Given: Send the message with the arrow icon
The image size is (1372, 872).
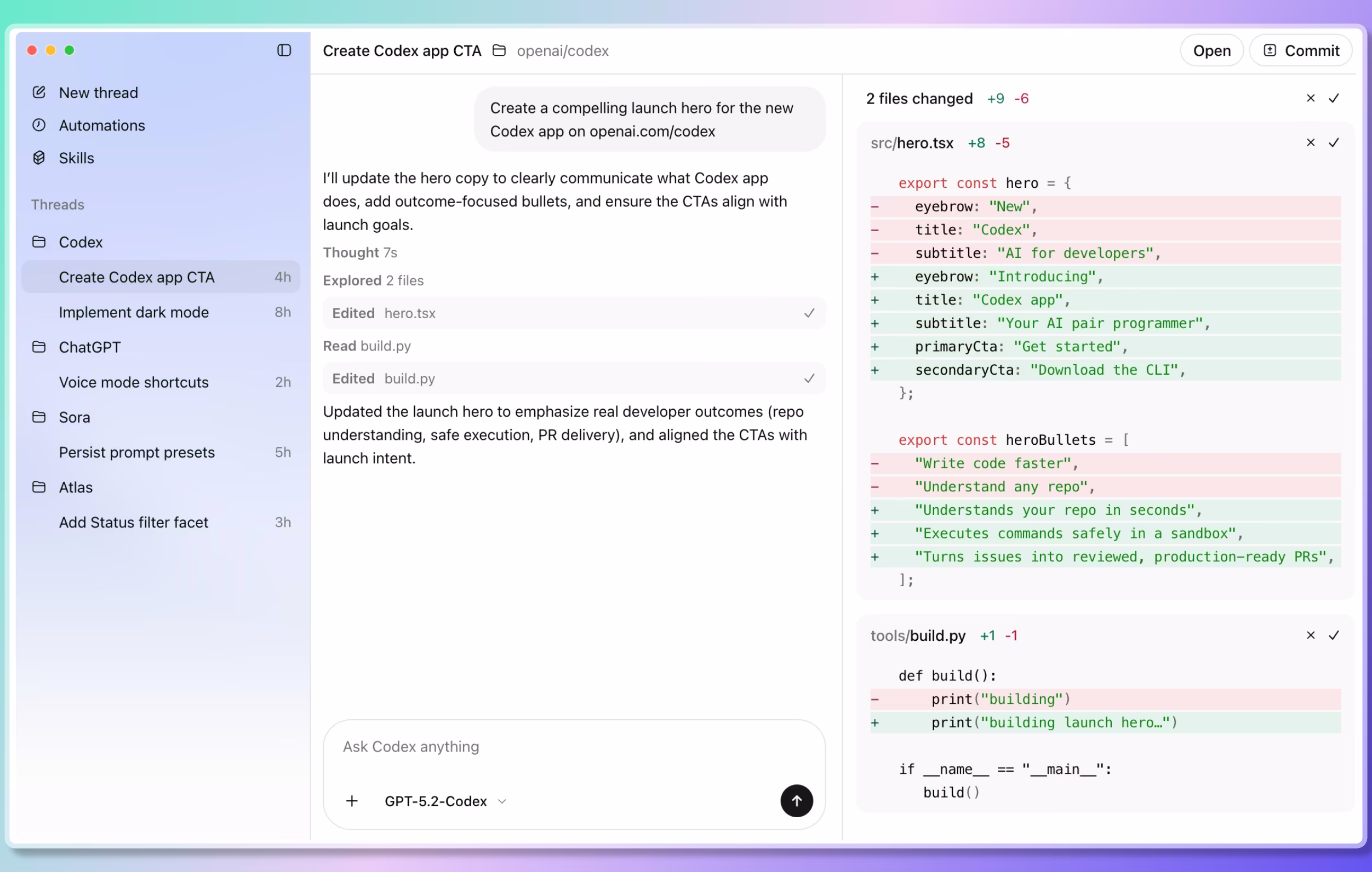Looking at the screenshot, I should pos(796,801).
